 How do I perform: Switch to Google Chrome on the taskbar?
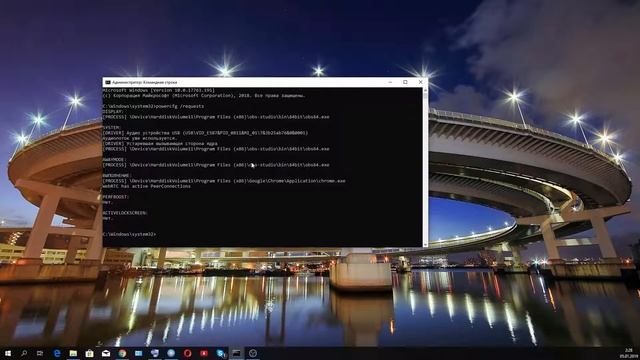pyautogui.click(x=122, y=353)
